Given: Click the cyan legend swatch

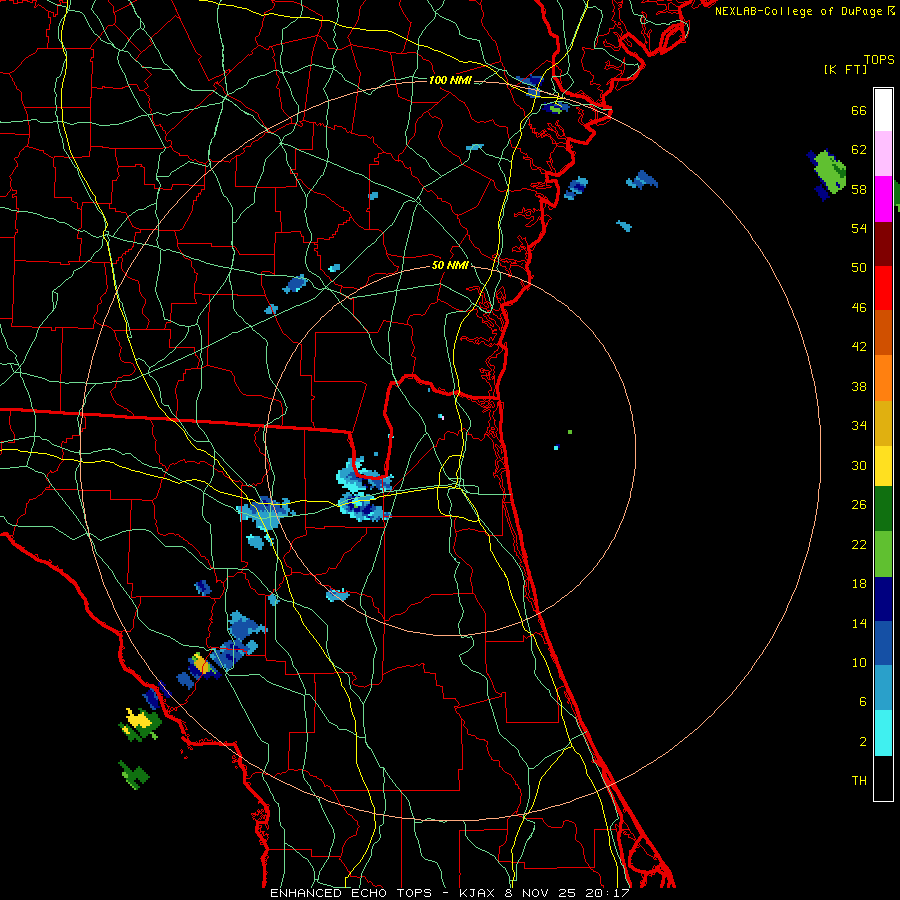Looking at the screenshot, I should [883, 733].
